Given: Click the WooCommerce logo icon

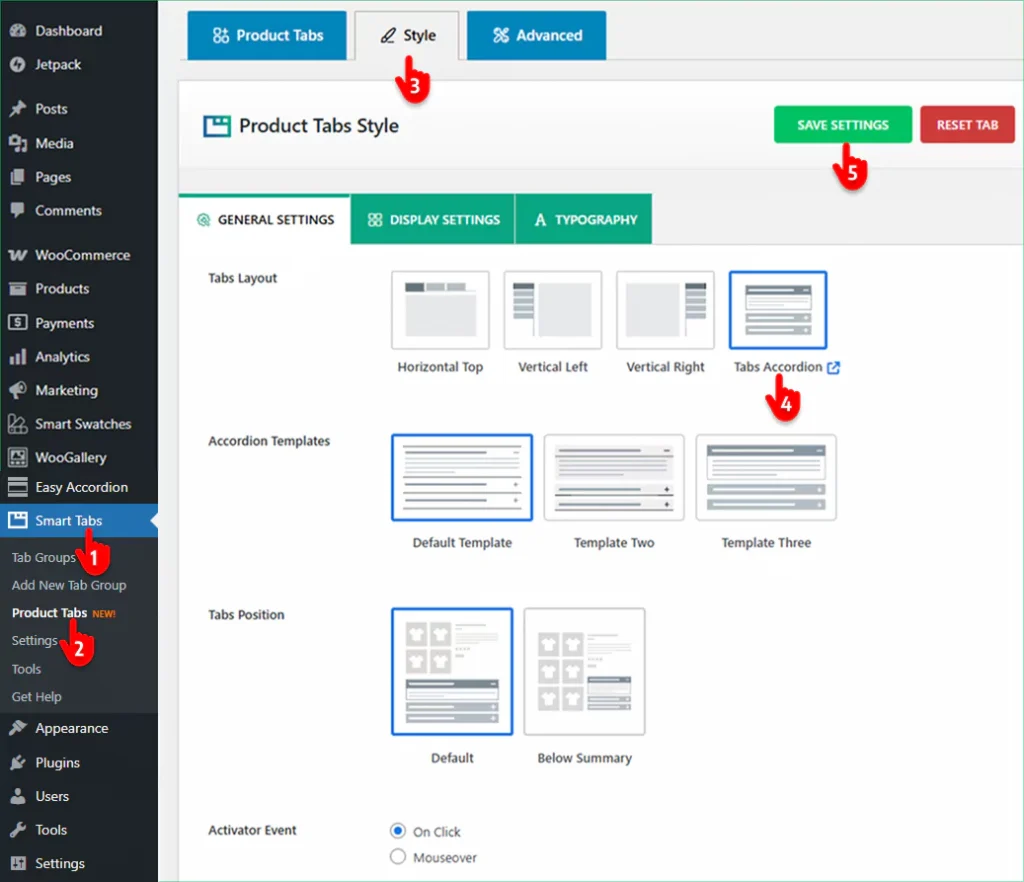Looking at the screenshot, I should 18,255.
